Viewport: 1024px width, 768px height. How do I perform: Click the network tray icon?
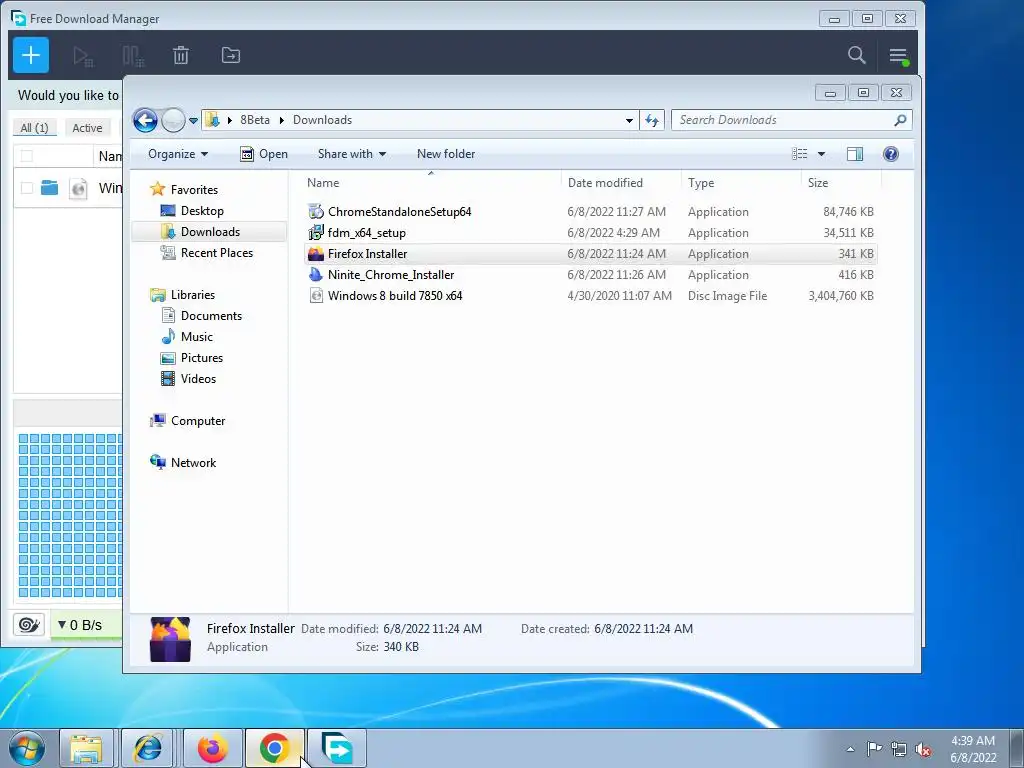899,749
